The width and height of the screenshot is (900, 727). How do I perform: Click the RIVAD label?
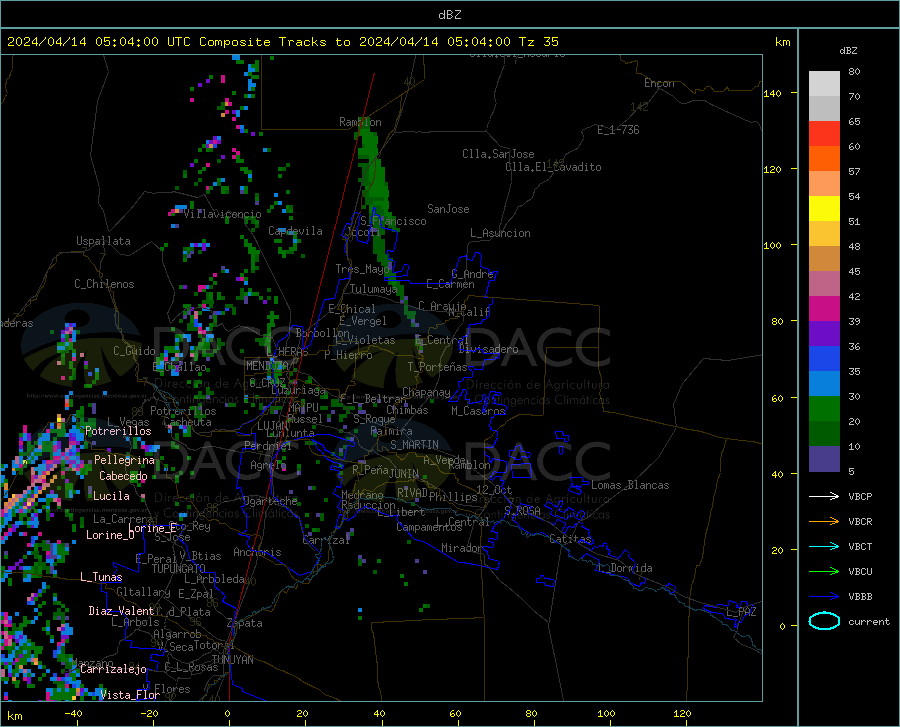pos(412,493)
